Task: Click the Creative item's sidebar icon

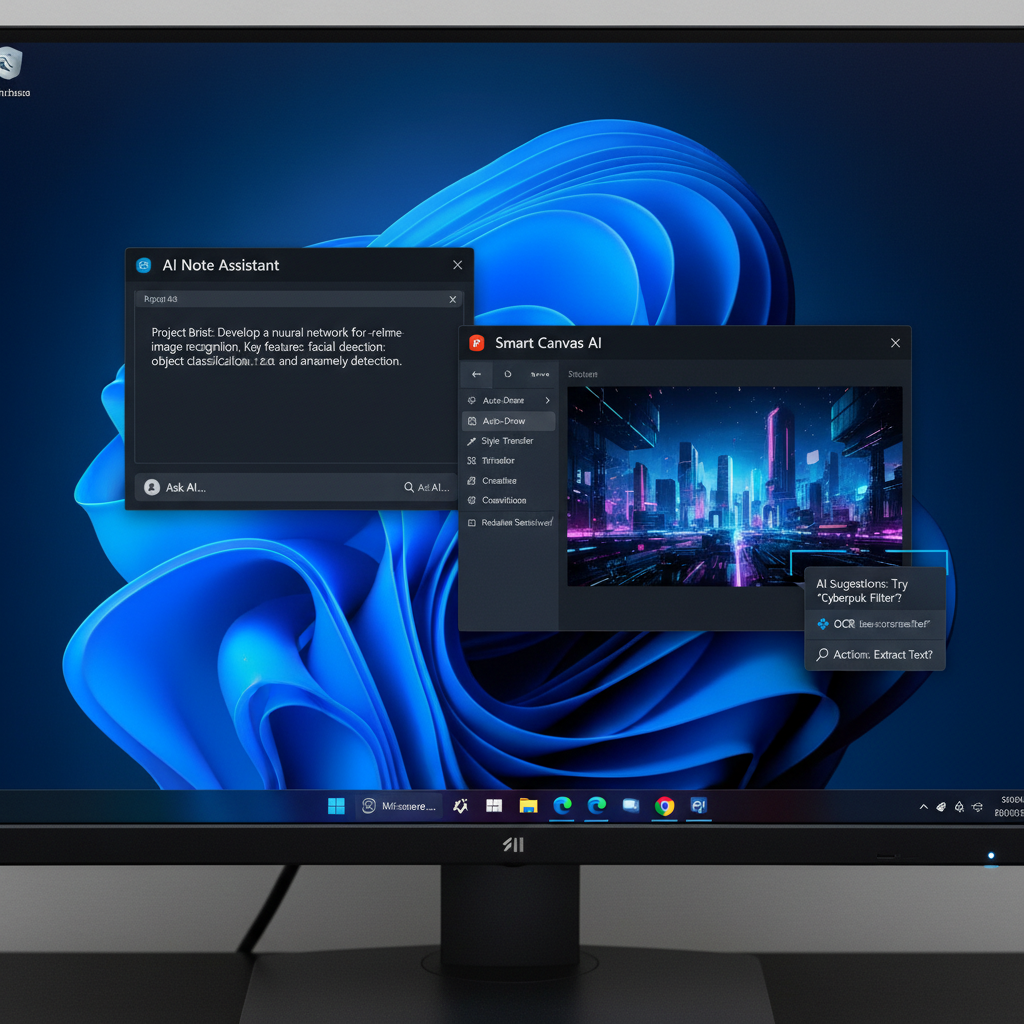Action: point(472,481)
